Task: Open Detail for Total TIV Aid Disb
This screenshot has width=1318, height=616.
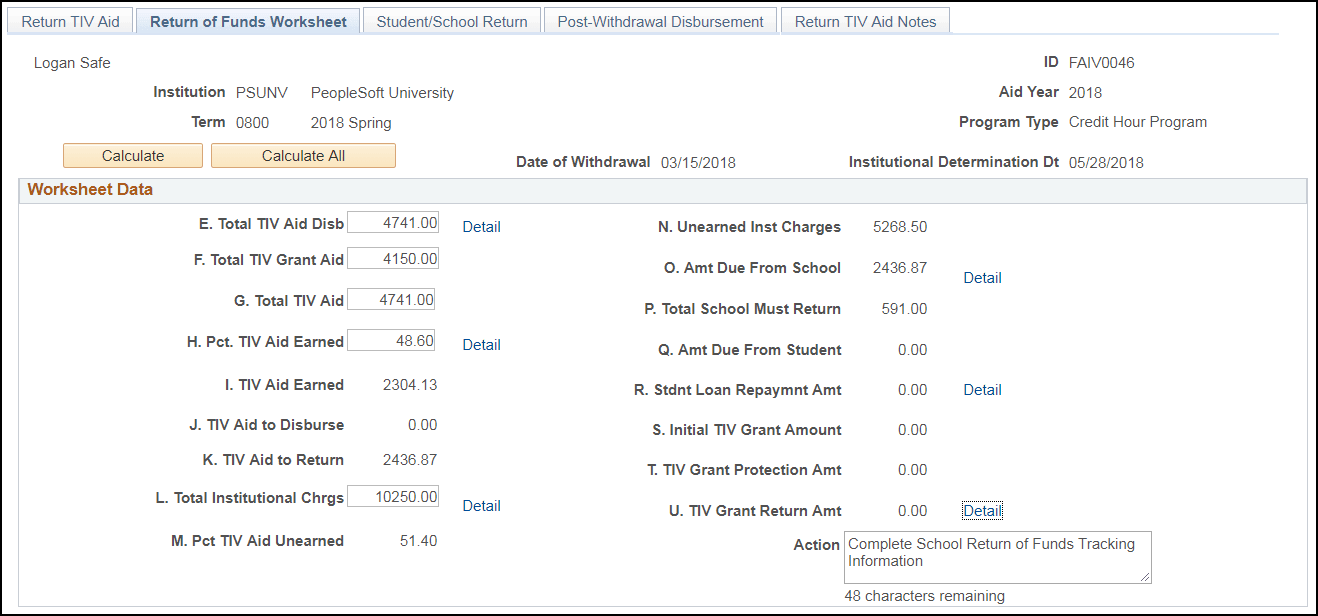Action: (481, 226)
